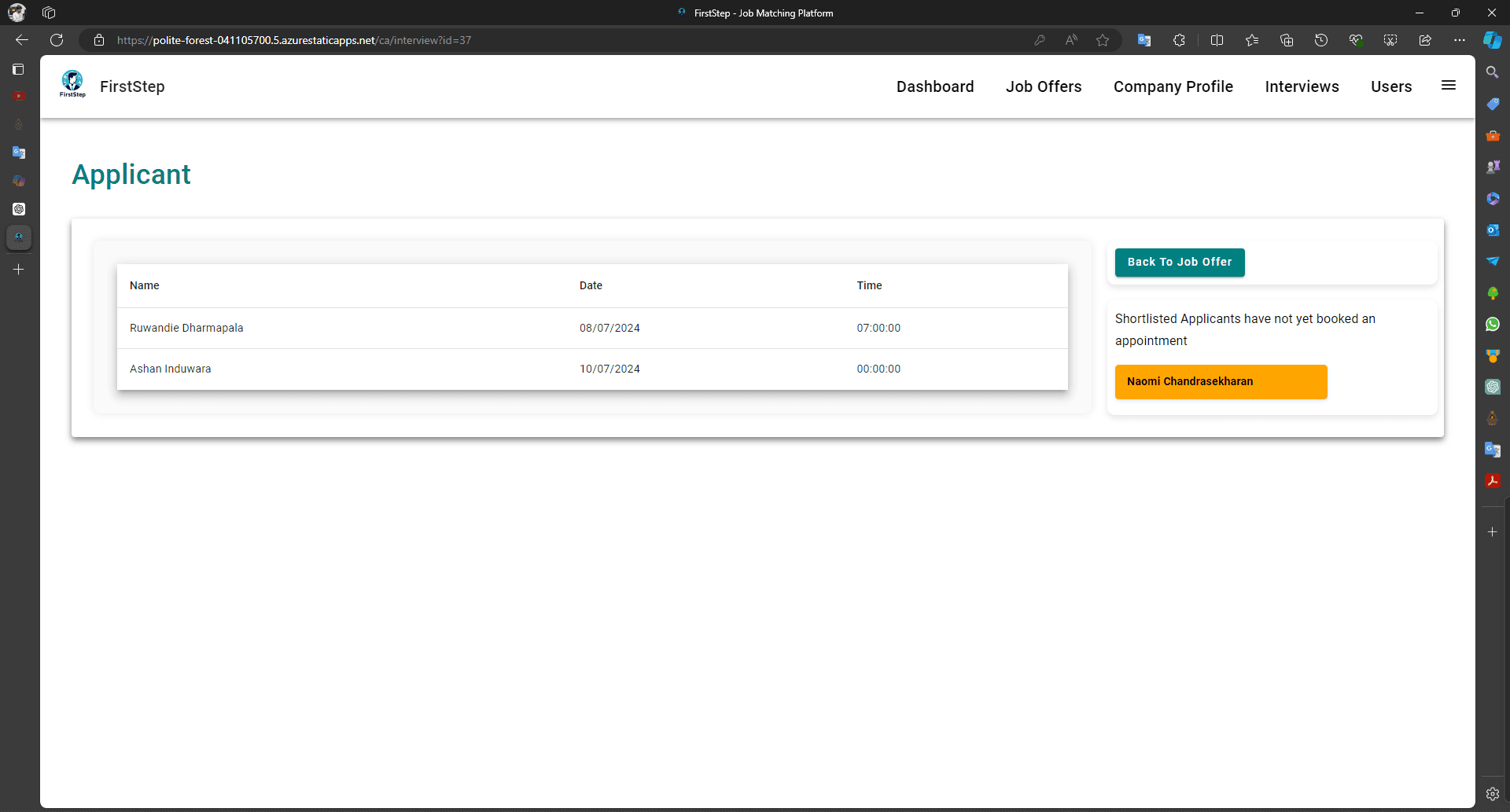The image size is (1510, 812).
Task: Click Back To Job Offer
Action: click(1180, 262)
